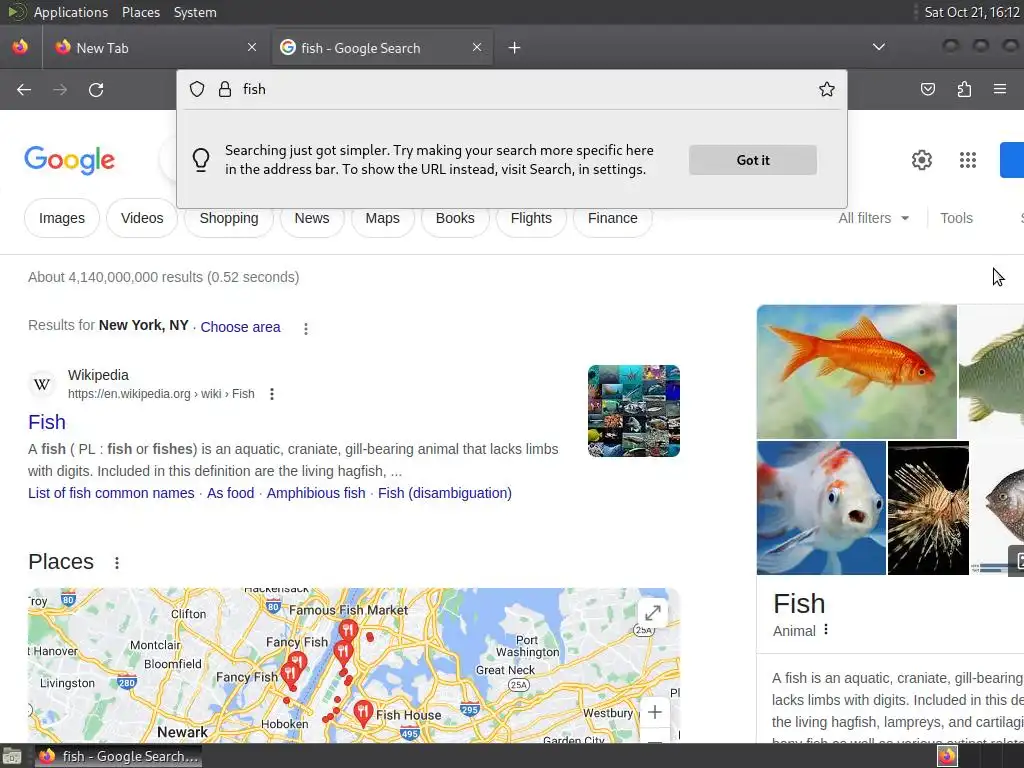The image size is (1024, 768).
Task: Open the Tools options
Action: coord(956,218)
